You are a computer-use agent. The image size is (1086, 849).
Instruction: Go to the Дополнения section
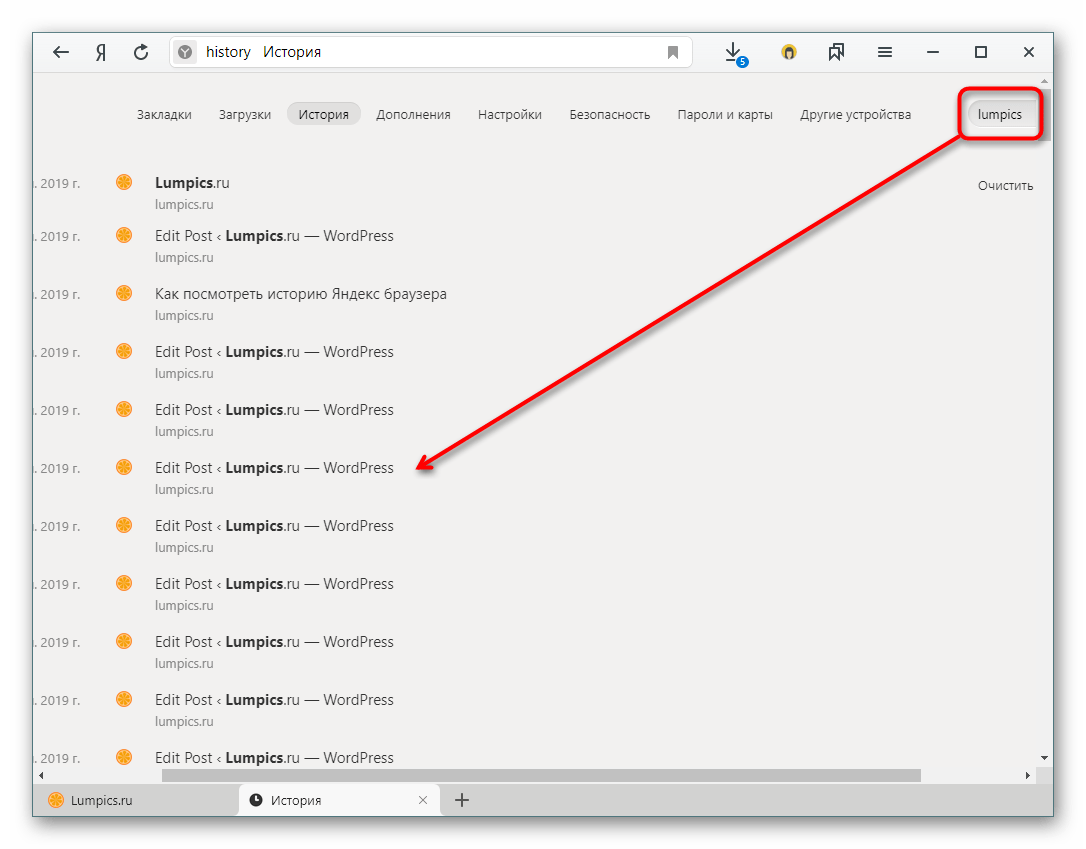click(413, 114)
